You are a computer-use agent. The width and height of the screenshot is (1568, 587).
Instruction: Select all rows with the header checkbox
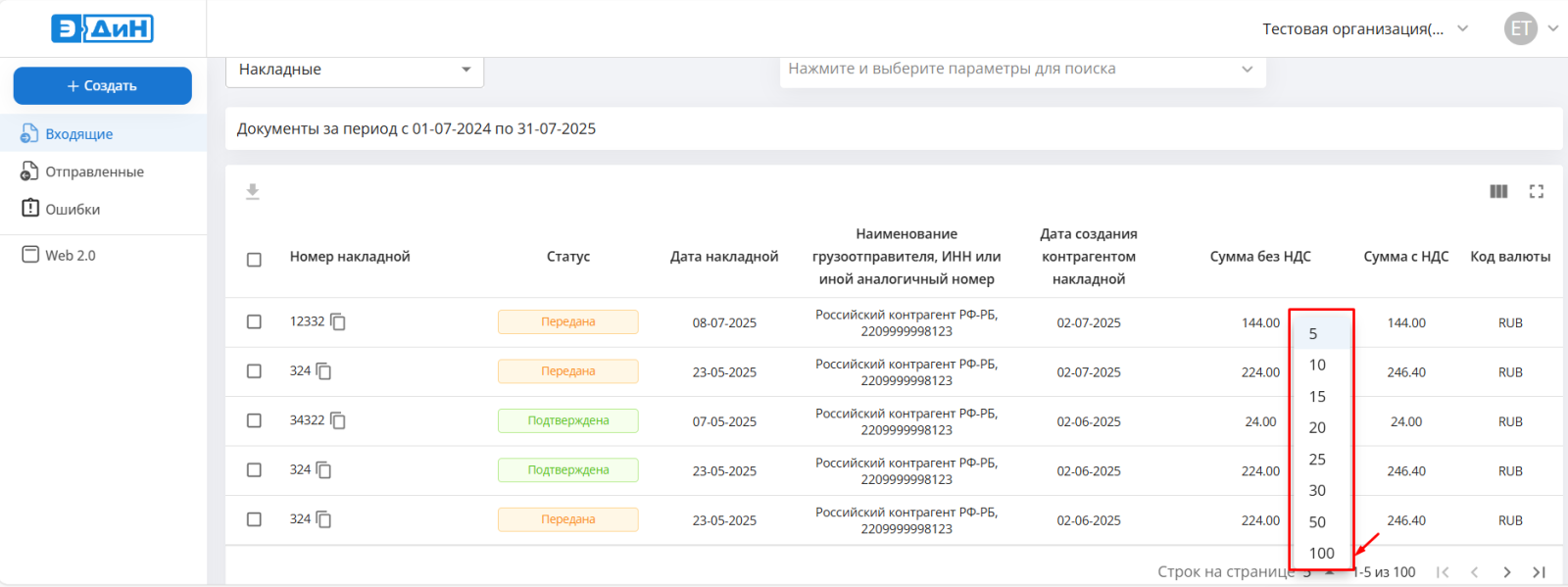[x=254, y=260]
